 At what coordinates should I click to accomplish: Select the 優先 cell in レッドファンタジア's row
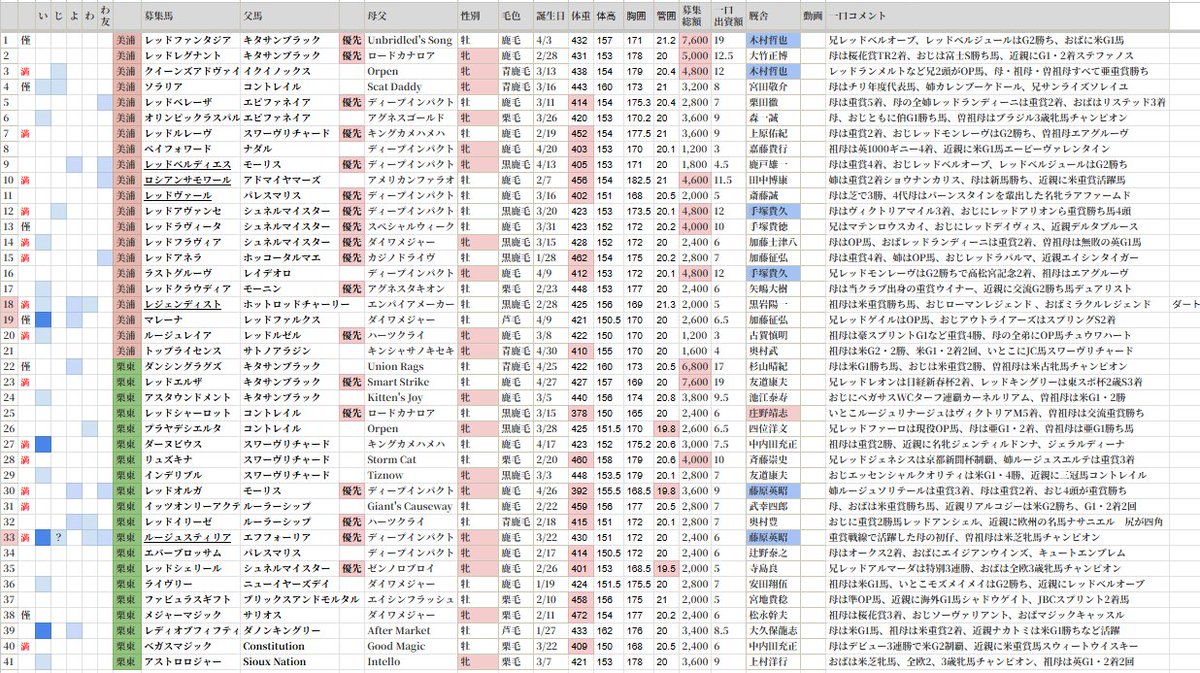pyautogui.click(x=351, y=40)
